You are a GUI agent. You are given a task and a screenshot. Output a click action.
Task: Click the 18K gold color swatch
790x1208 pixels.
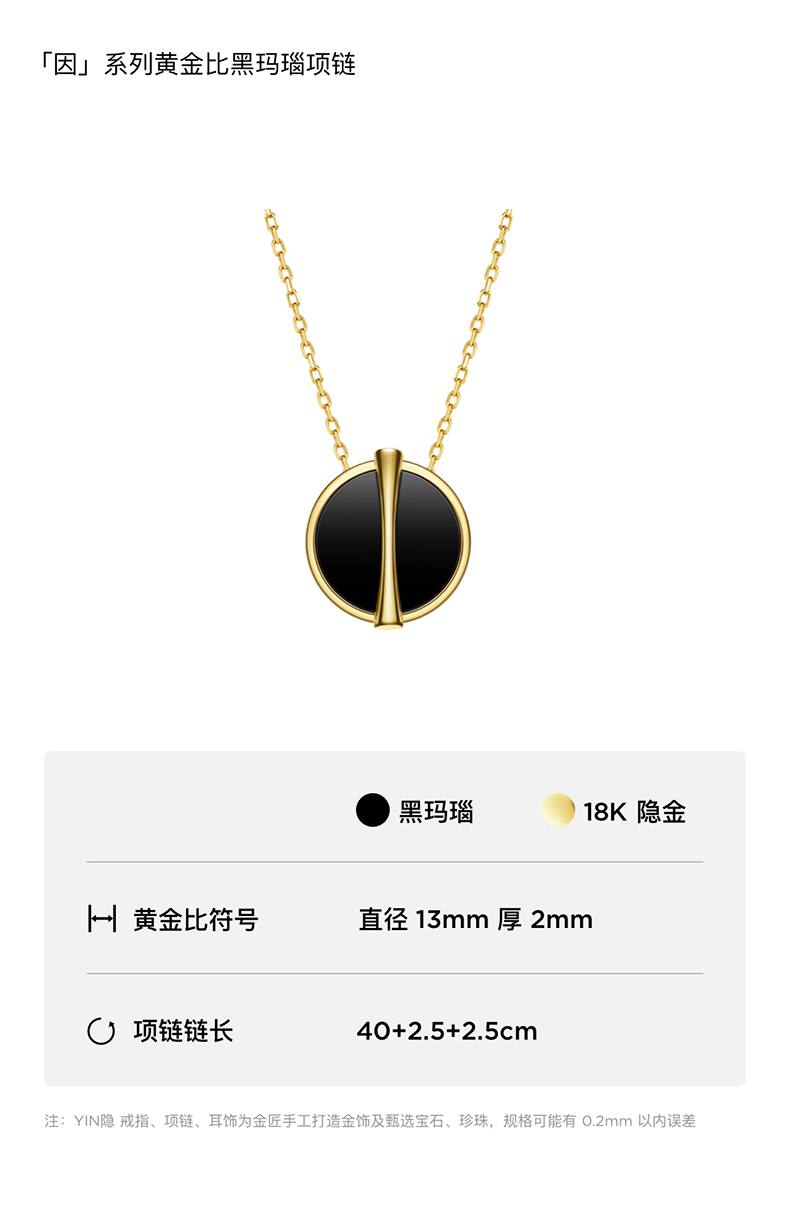pos(558,810)
